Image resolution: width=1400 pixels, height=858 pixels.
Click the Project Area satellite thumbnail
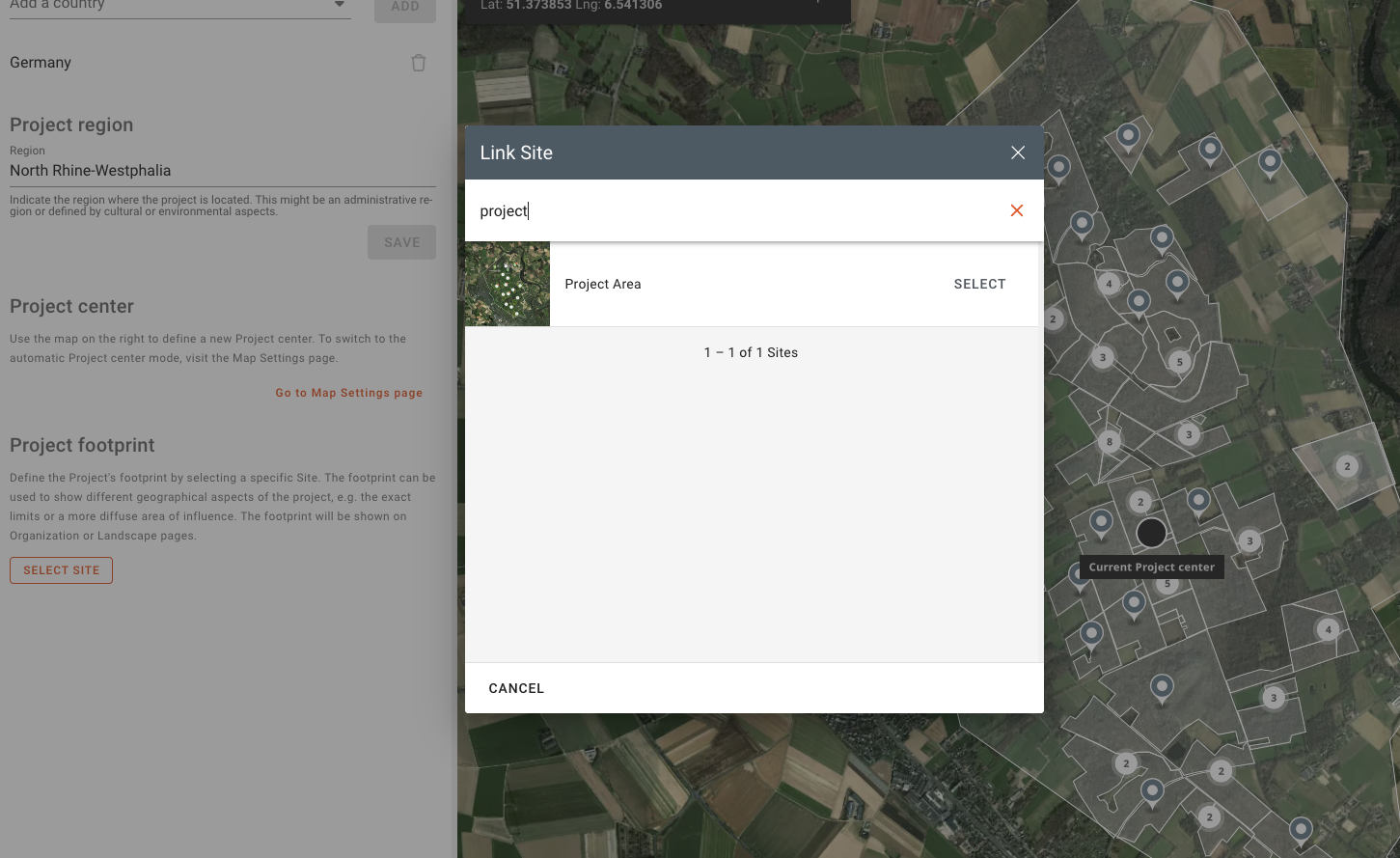coord(508,284)
